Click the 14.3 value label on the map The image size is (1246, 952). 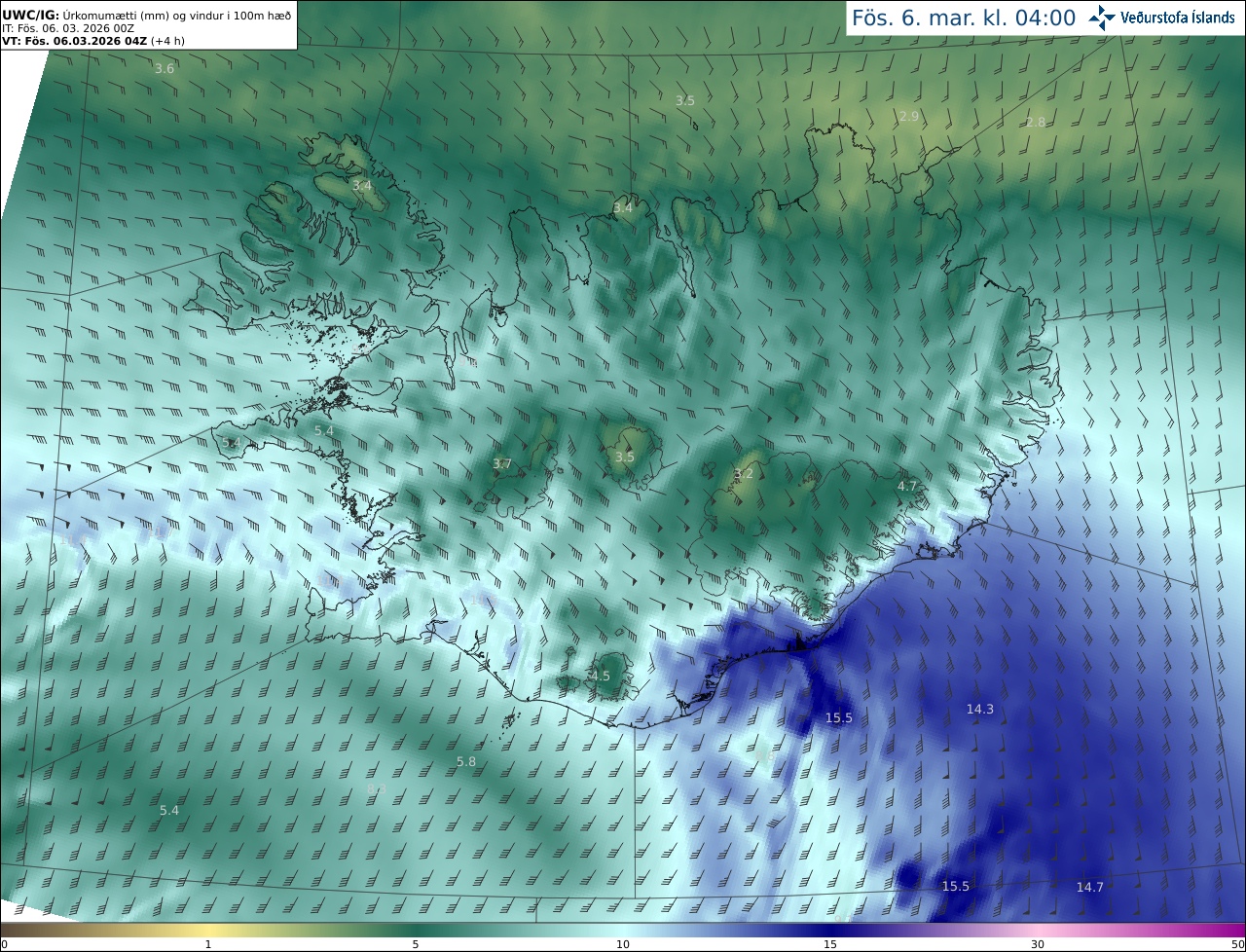point(980,709)
